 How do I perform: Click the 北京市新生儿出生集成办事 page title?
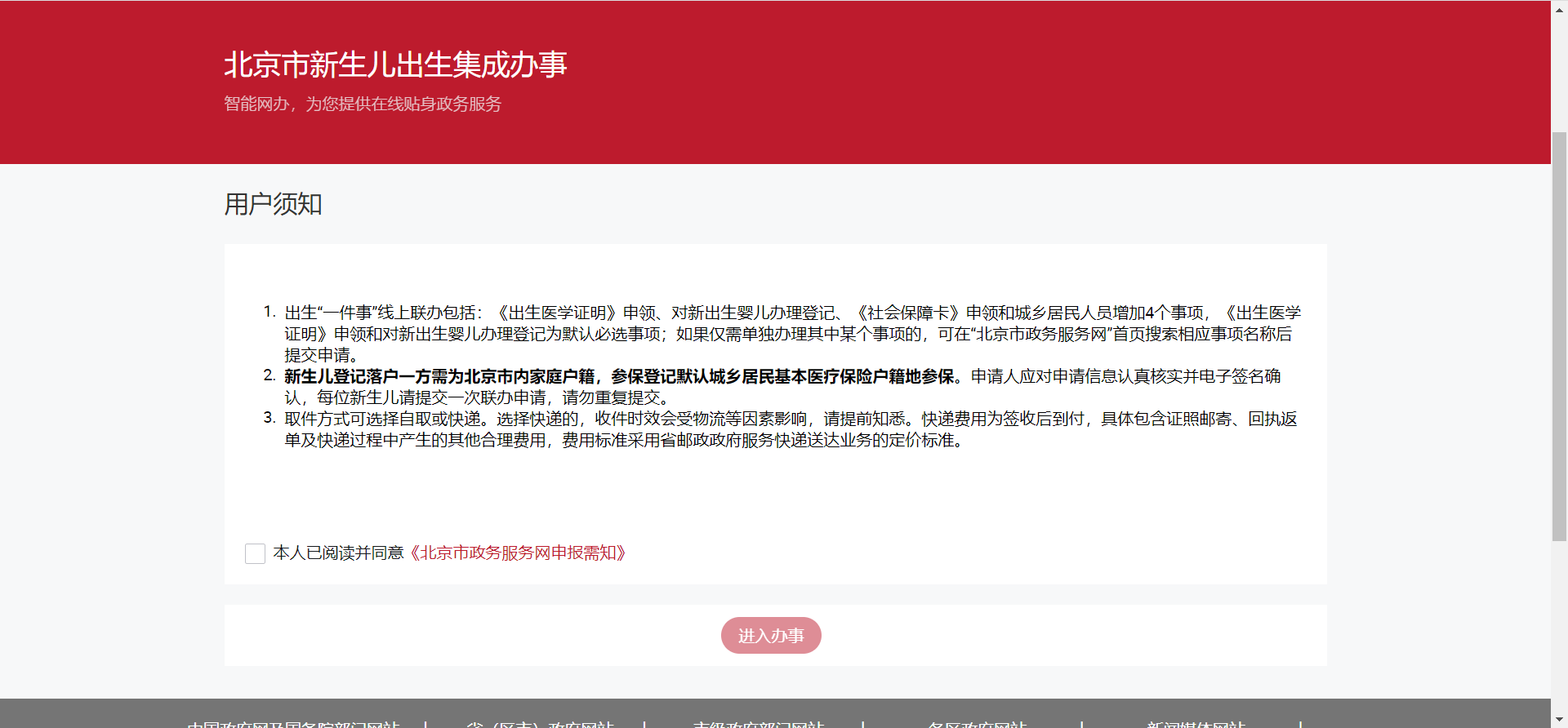pos(395,64)
